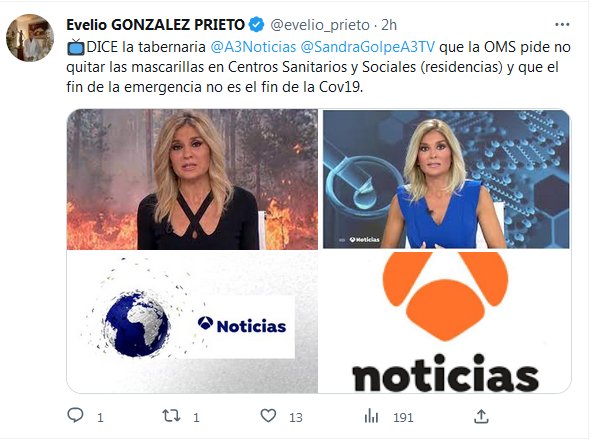This screenshot has width=594, height=440.
Task: Click the reply speech bubble icon
Action: (x=75, y=416)
